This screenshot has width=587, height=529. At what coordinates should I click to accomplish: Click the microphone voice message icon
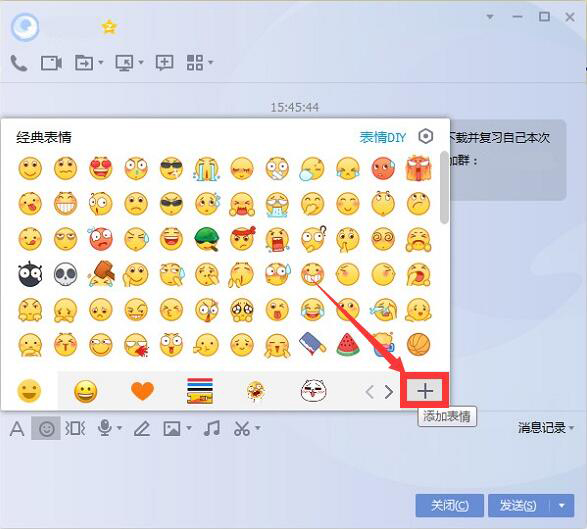click(x=105, y=428)
